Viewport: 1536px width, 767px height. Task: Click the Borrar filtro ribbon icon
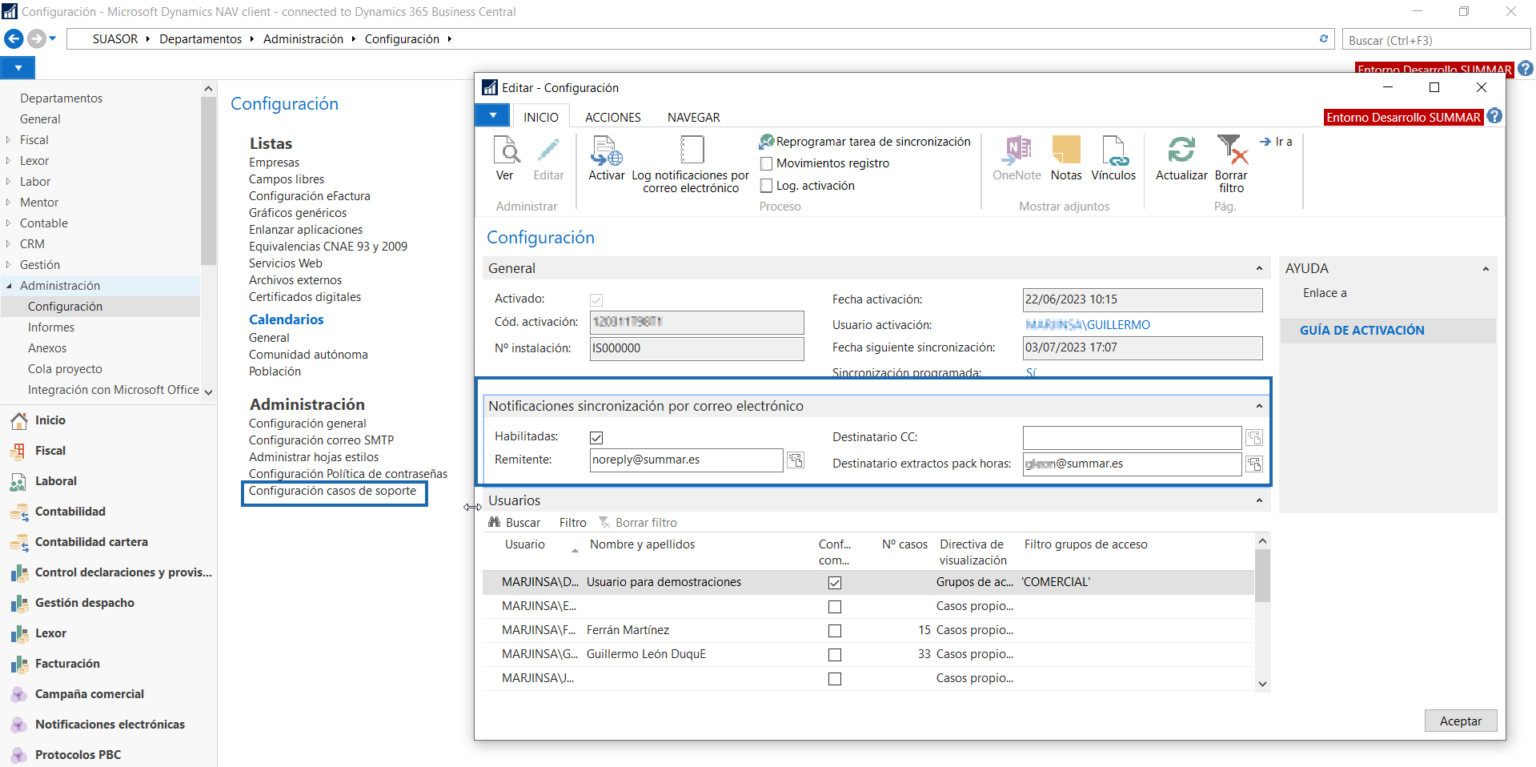pos(1231,151)
